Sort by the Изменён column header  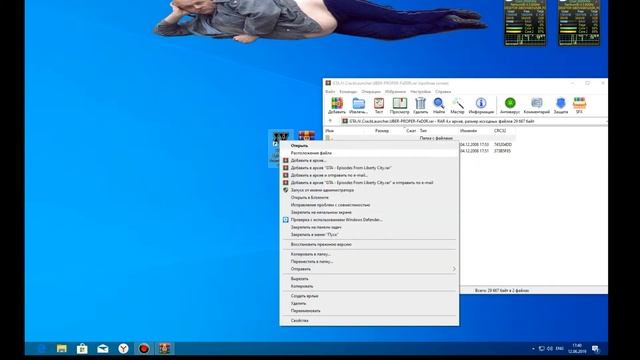click(x=468, y=131)
